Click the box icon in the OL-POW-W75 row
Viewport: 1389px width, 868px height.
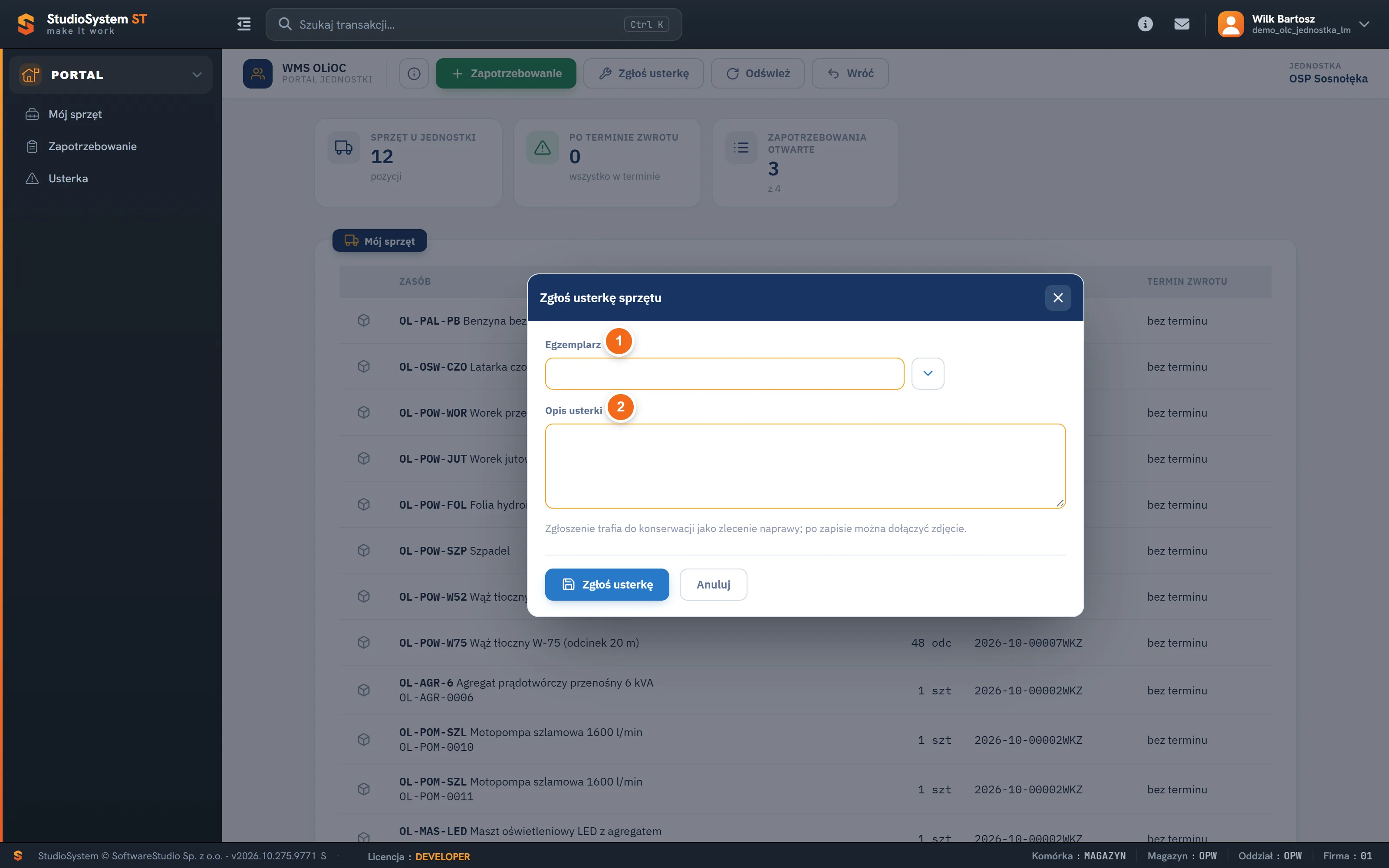pyautogui.click(x=363, y=642)
